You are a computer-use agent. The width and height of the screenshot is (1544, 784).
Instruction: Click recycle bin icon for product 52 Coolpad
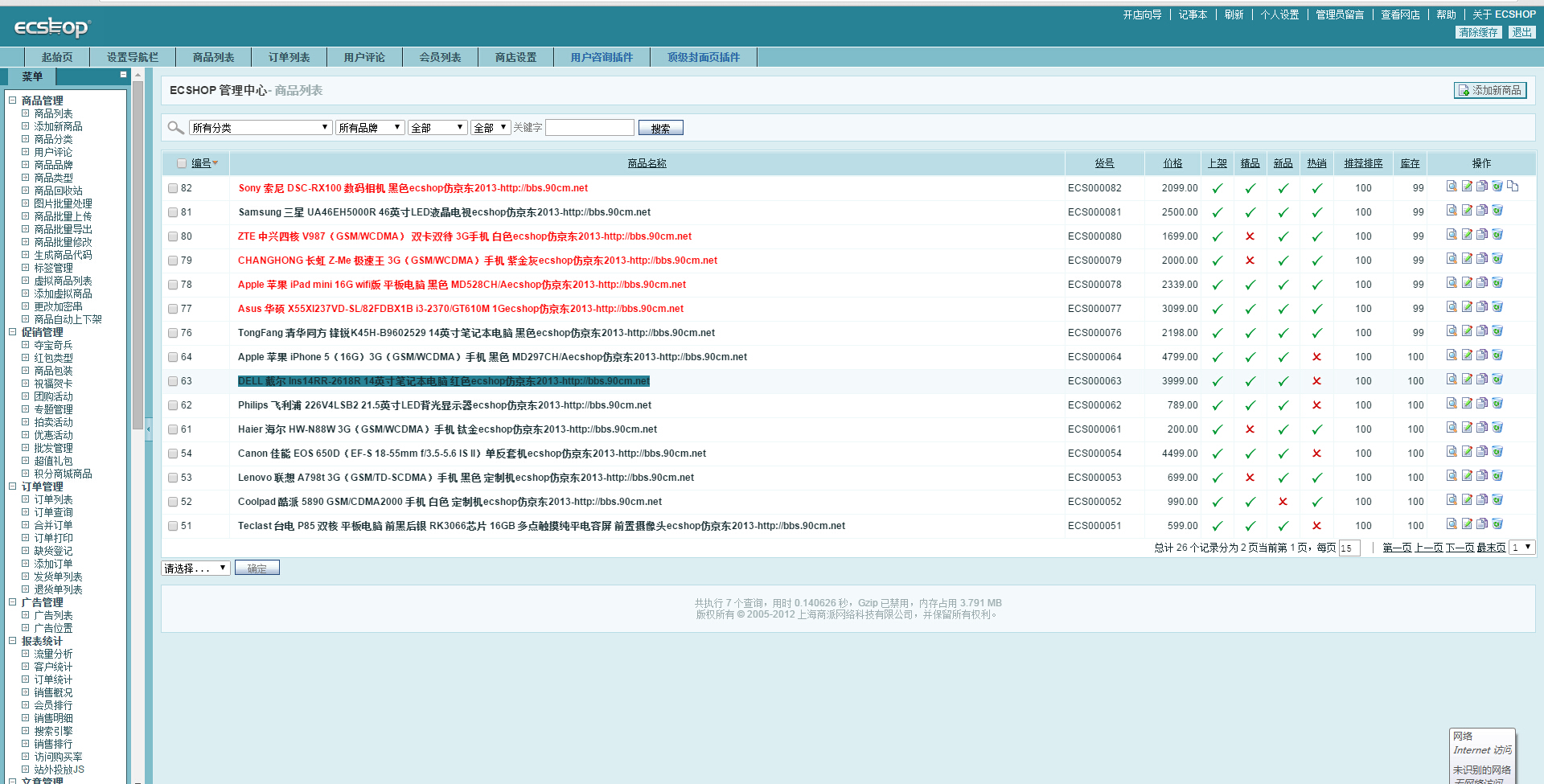pyautogui.click(x=1497, y=499)
